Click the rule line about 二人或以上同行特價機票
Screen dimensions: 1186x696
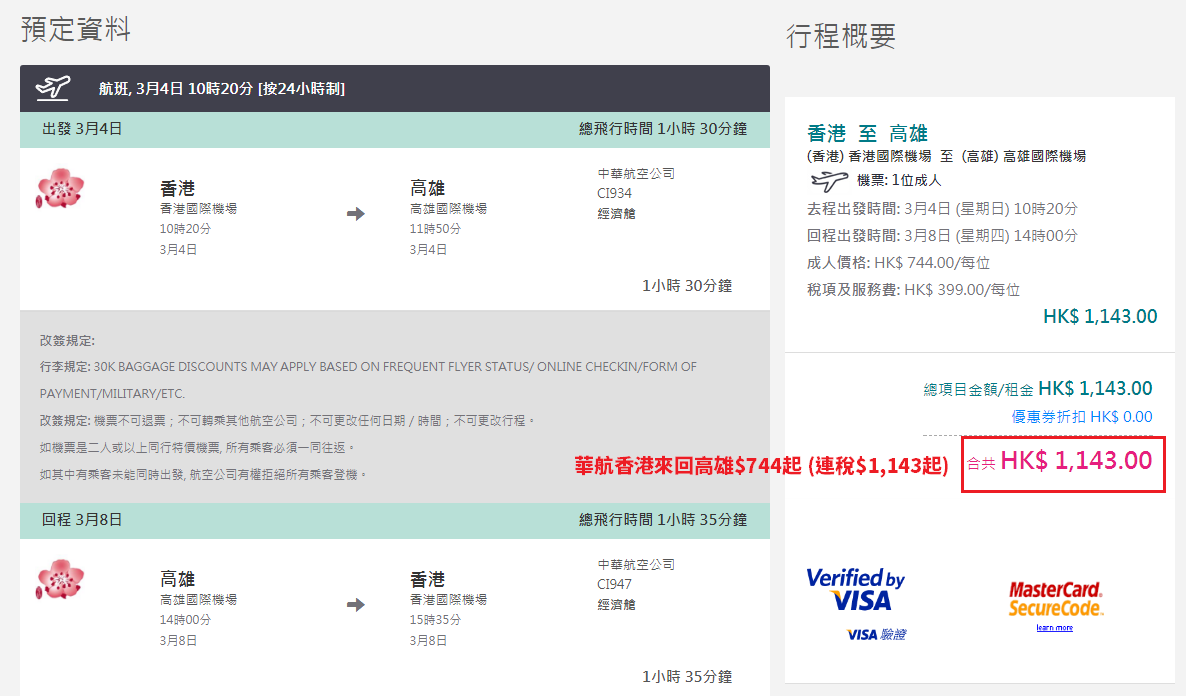pos(197,448)
